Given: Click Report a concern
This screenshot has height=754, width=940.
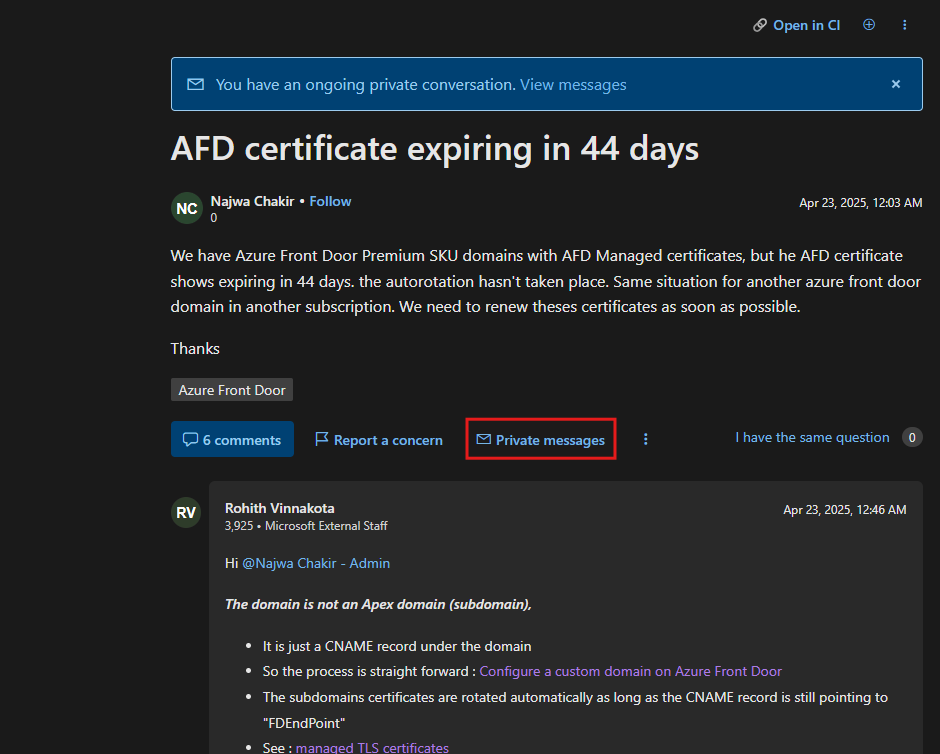Looking at the screenshot, I should click(379, 440).
